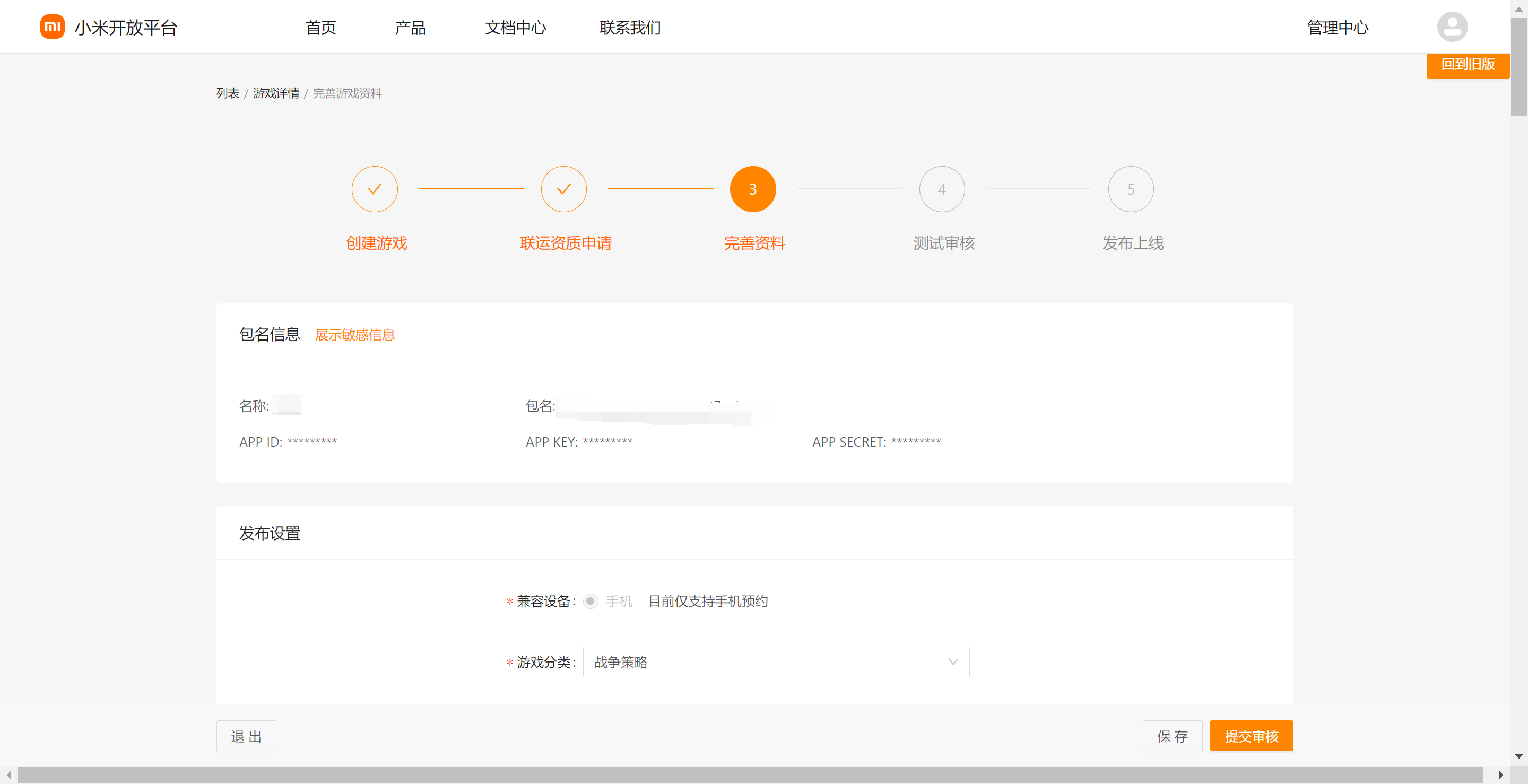Screen dimensions: 1528x784
Task: Click the 名称 field label
Action: 253,406
